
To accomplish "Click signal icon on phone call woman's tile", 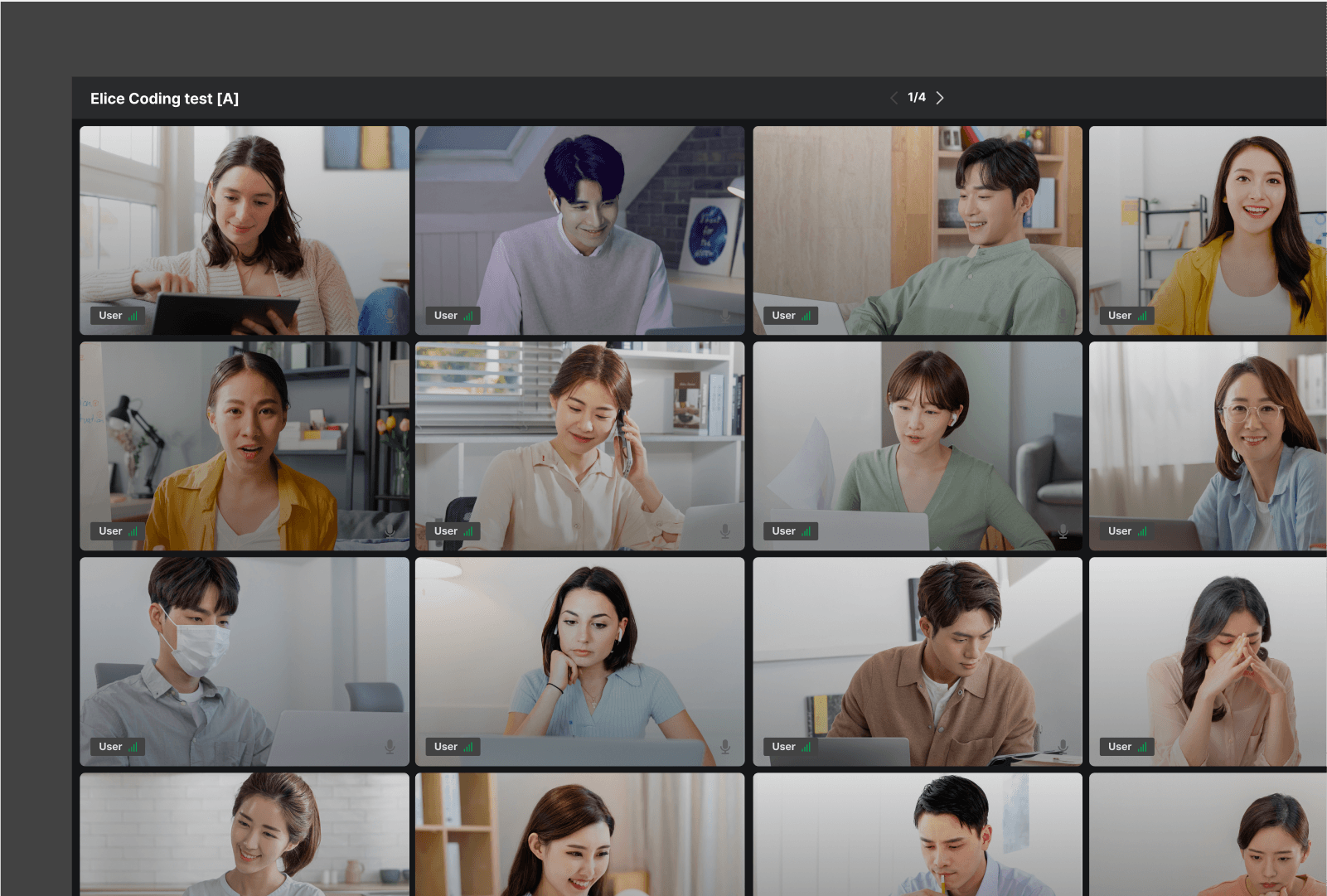I will click(468, 531).
